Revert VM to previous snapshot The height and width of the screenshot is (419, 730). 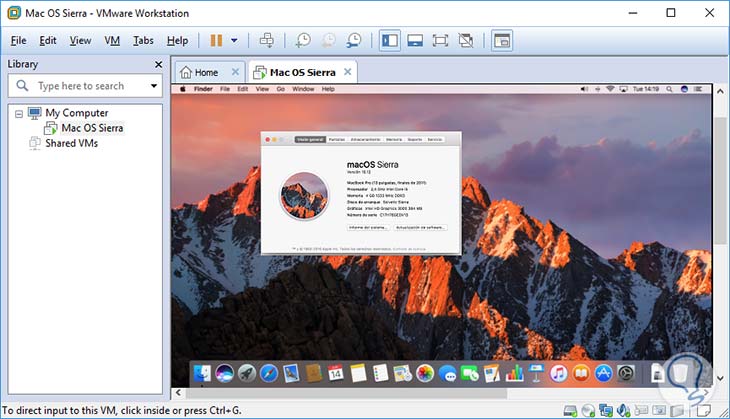click(329, 41)
